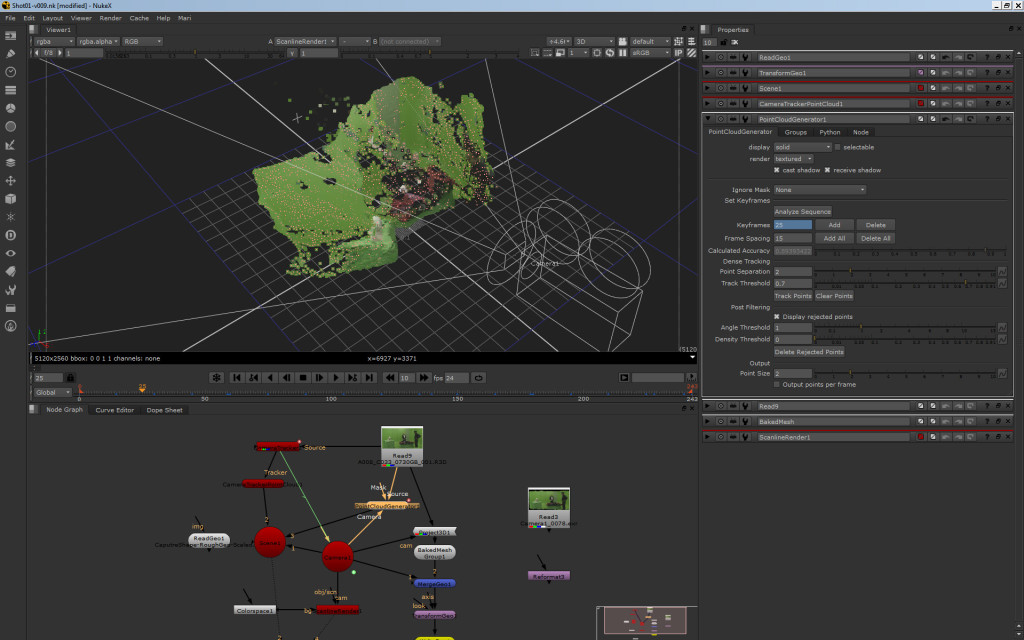The height and width of the screenshot is (640, 1024).
Task: Click the stop playback button
Action: 302,377
